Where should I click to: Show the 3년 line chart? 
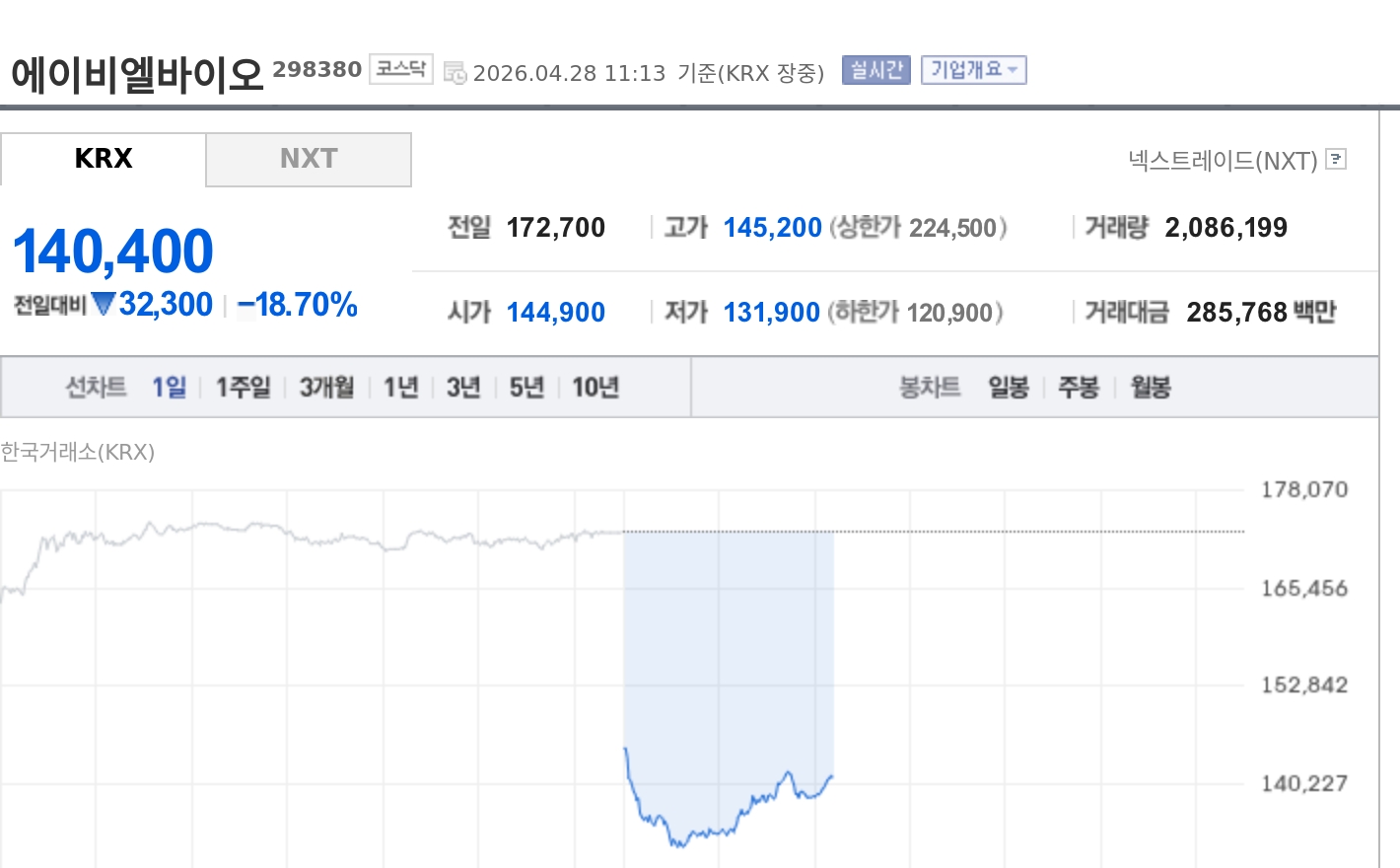[x=463, y=388]
